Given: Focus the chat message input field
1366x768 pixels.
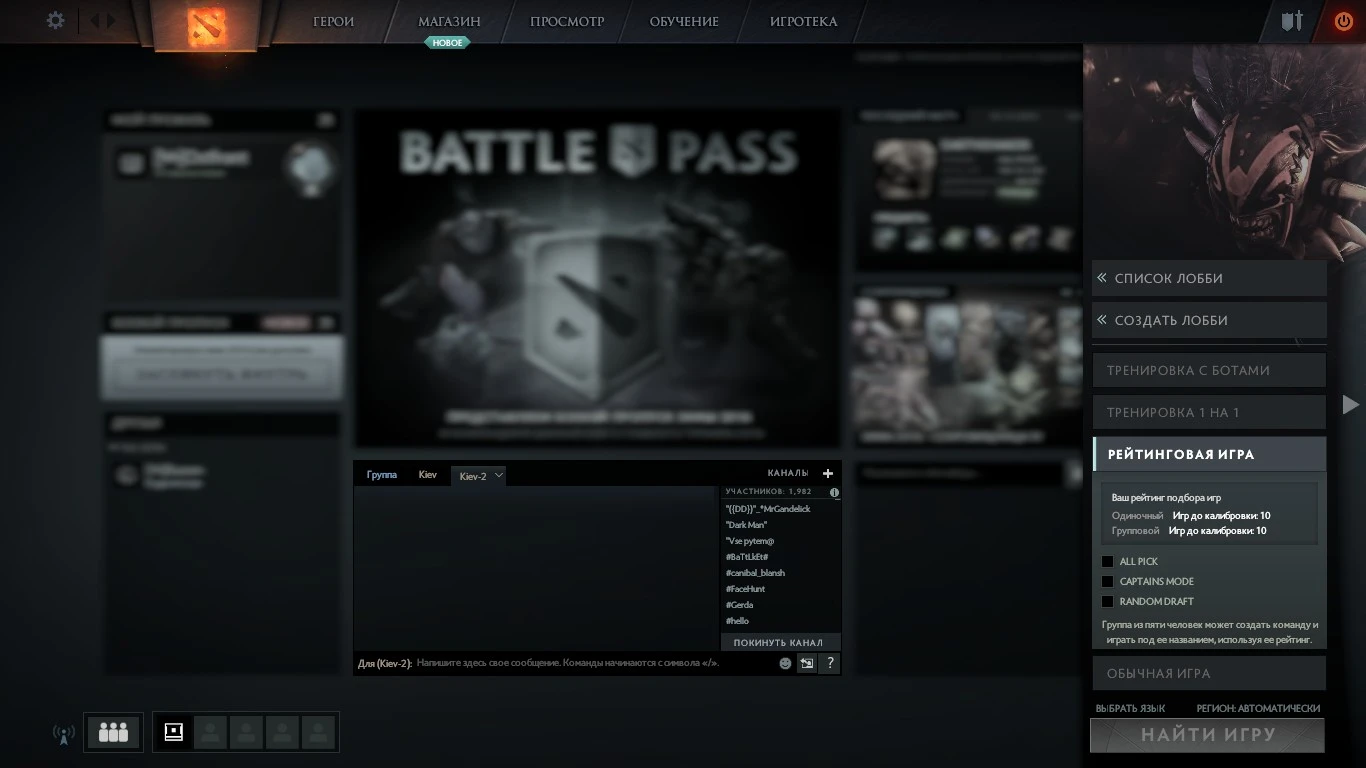Looking at the screenshot, I should (596, 663).
